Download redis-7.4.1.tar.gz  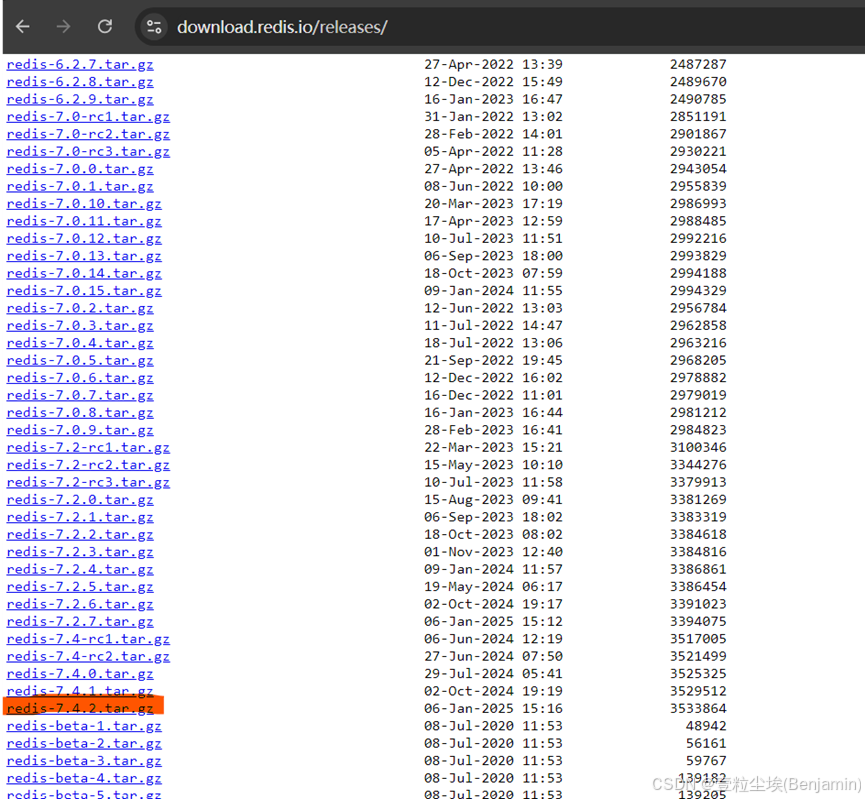(80, 691)
